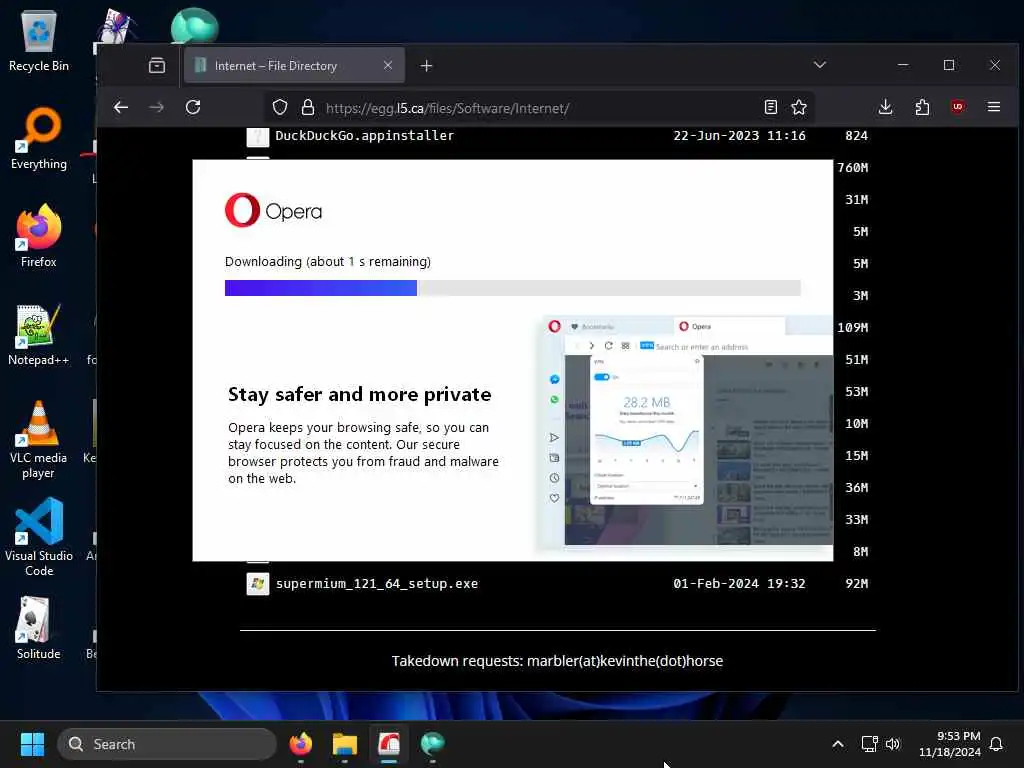
Task: Select the Notepad++ desktop shortcut
Action: [39, 335]
